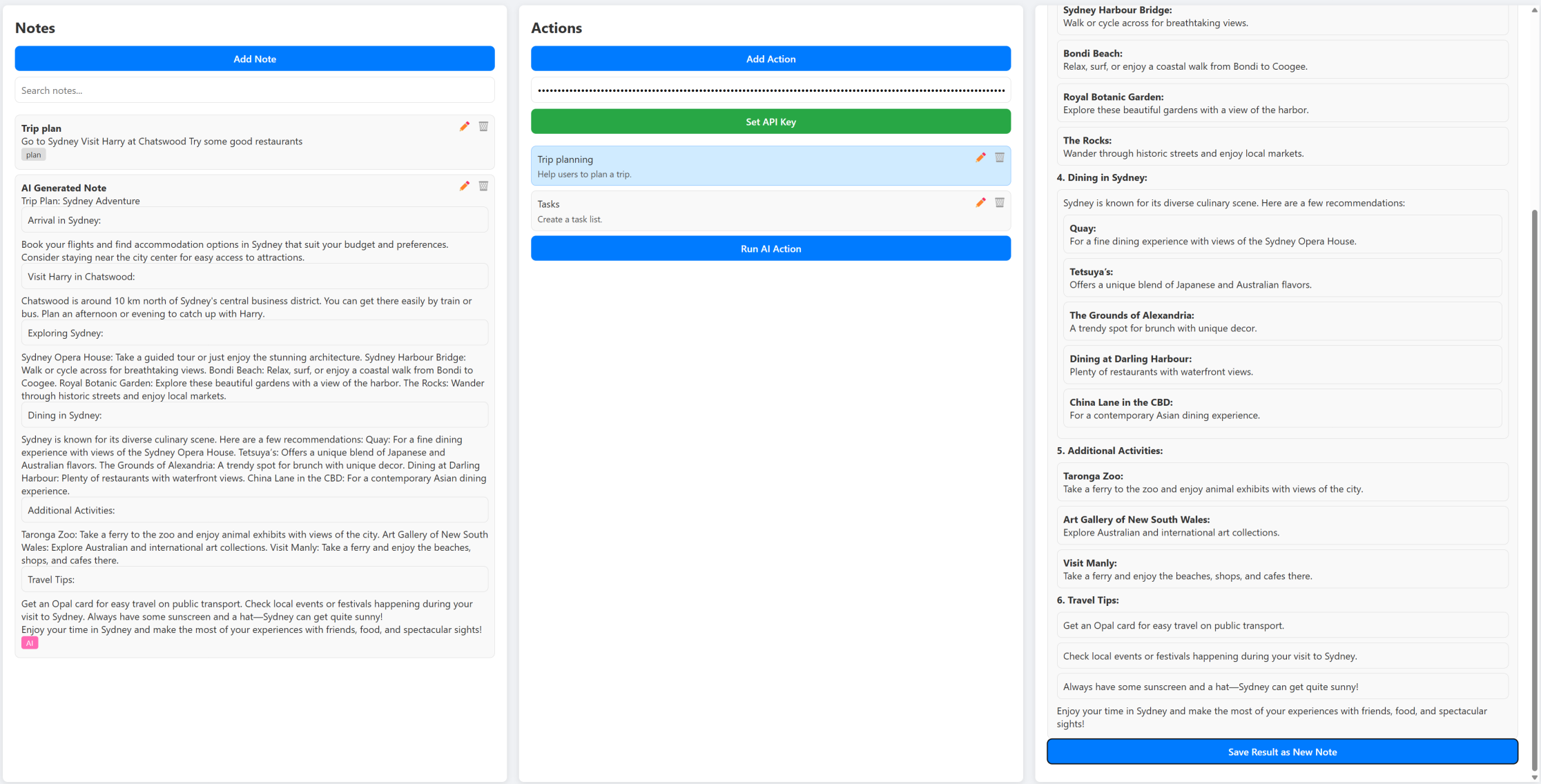Image resolution: width=1541 pixels, height=784 pixels.
Task: Edit the Trip planning action
Action: [x=980, y=157]
